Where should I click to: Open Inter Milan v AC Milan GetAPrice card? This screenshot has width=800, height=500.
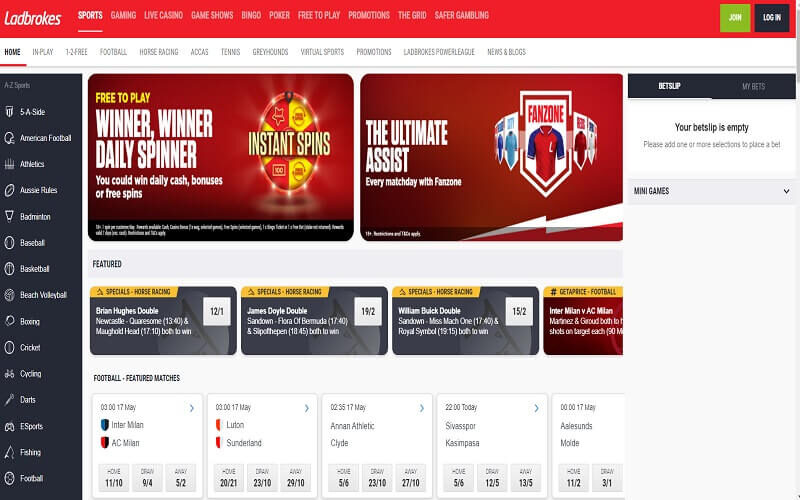click(583, 320)
